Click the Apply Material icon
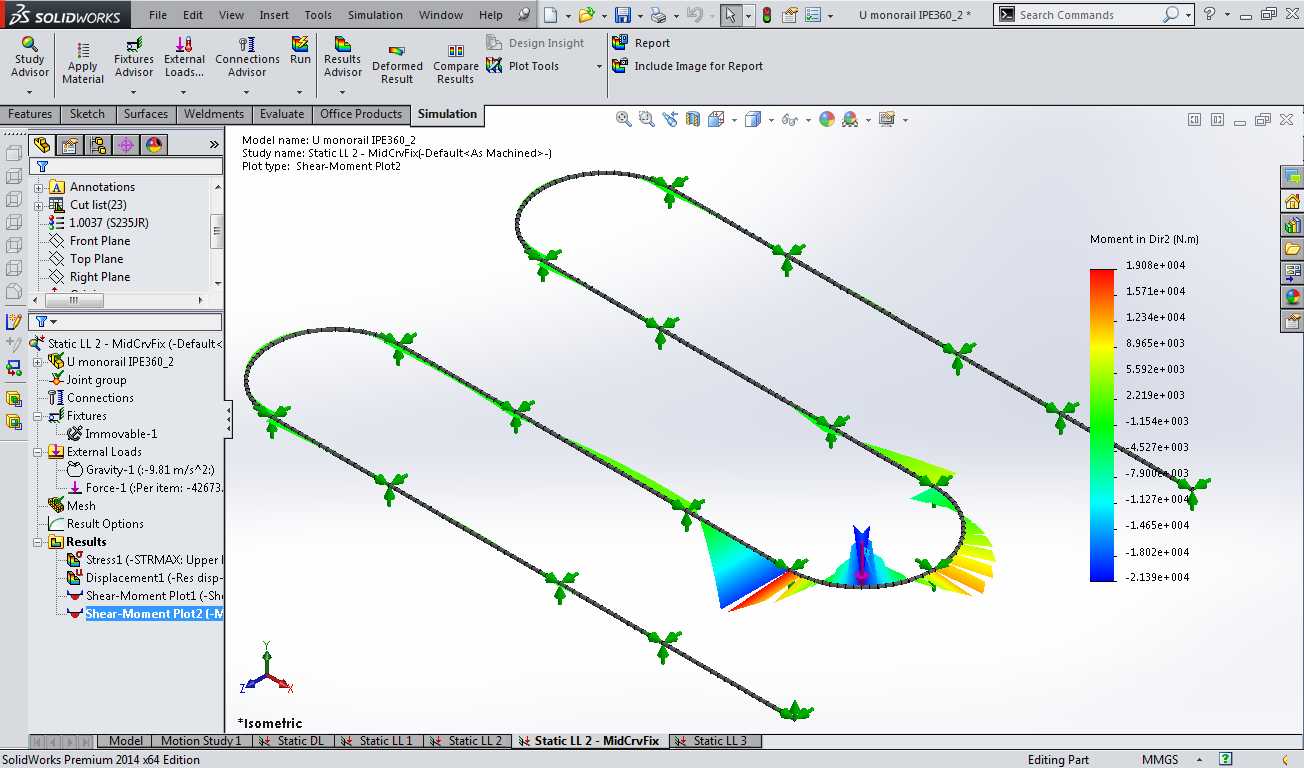This screenshot has height=768, width=1304. pyautogui.click(x=83, y=49)
